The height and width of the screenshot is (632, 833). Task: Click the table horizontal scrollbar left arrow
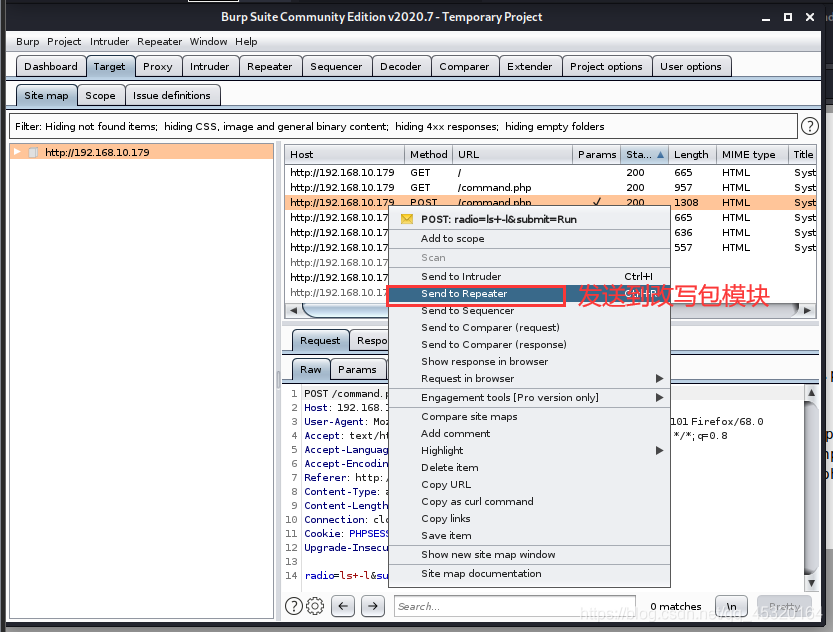click(293, 310)
